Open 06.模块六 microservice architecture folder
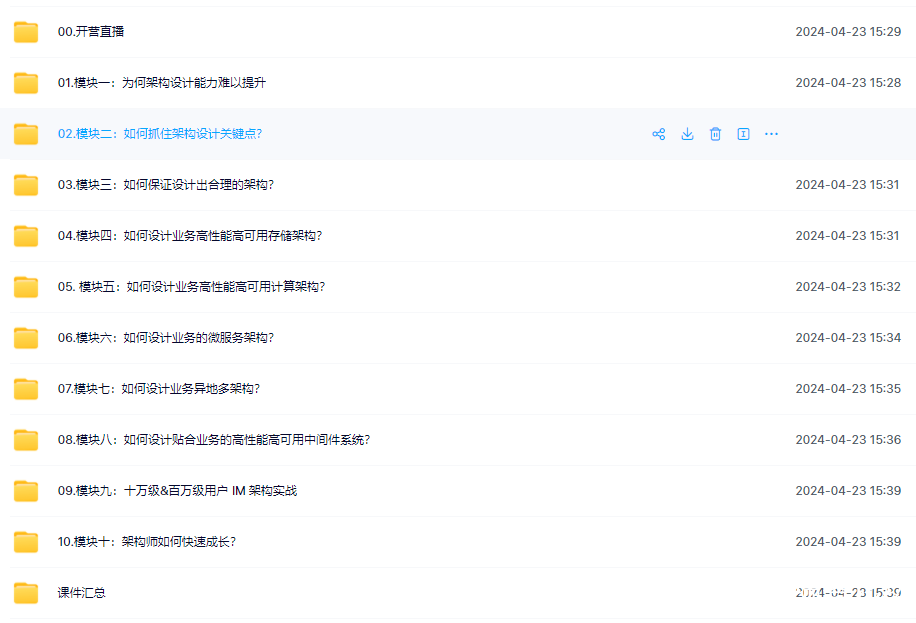This screenshot has height=623, width=916. [165, 338]
